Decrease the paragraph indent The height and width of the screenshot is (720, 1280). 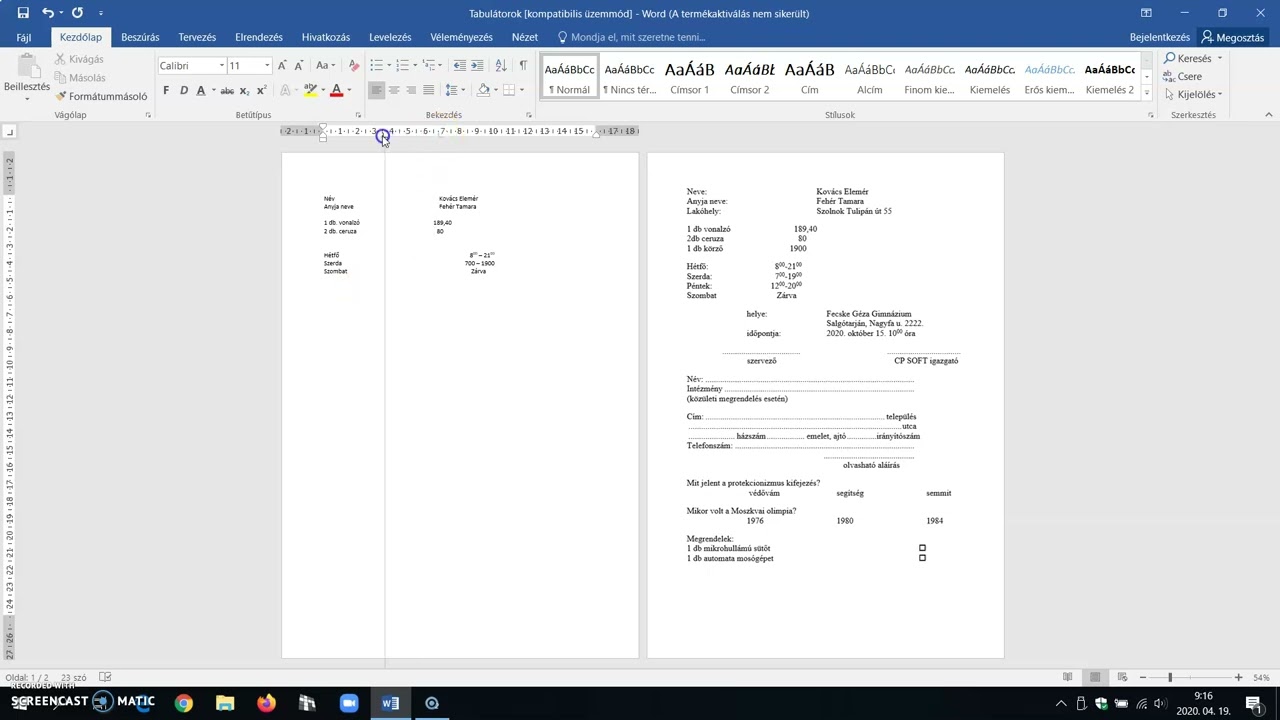[459, 65]
